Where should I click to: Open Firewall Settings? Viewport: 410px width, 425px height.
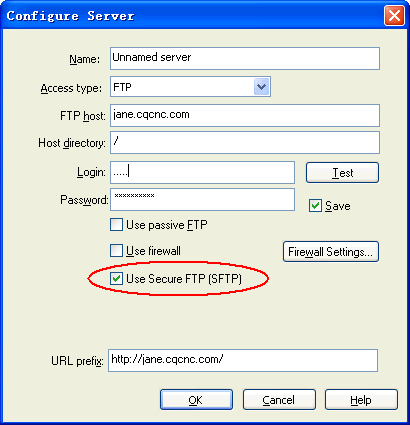331,252
